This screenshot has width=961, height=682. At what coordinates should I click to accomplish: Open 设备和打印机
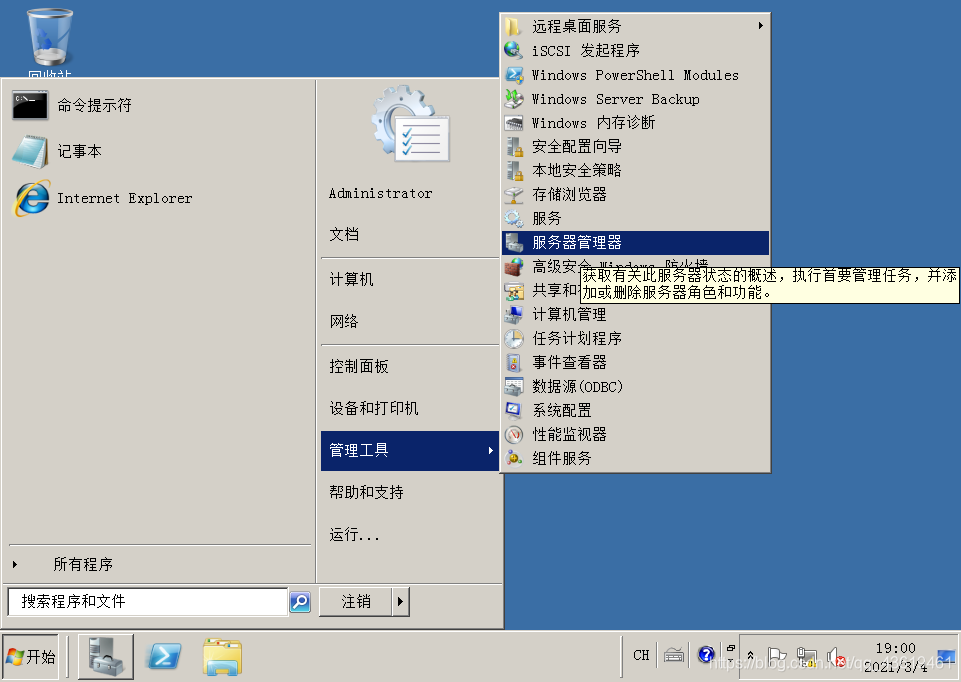click(374, 409)
